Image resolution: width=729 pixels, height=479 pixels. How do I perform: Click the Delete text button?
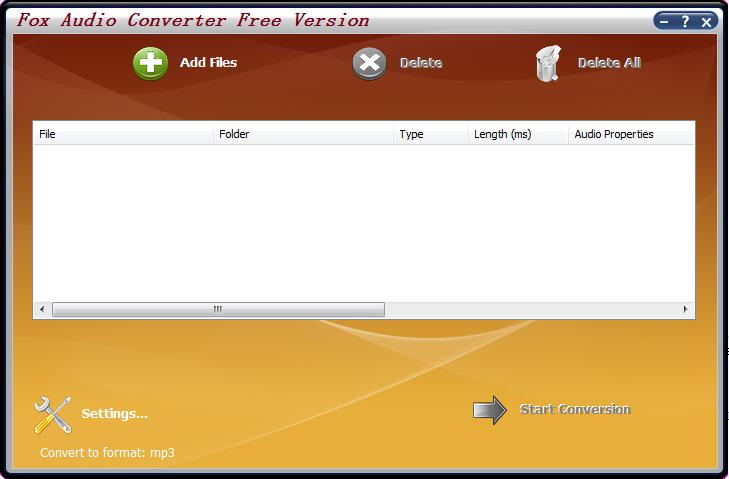coord(421,63)
